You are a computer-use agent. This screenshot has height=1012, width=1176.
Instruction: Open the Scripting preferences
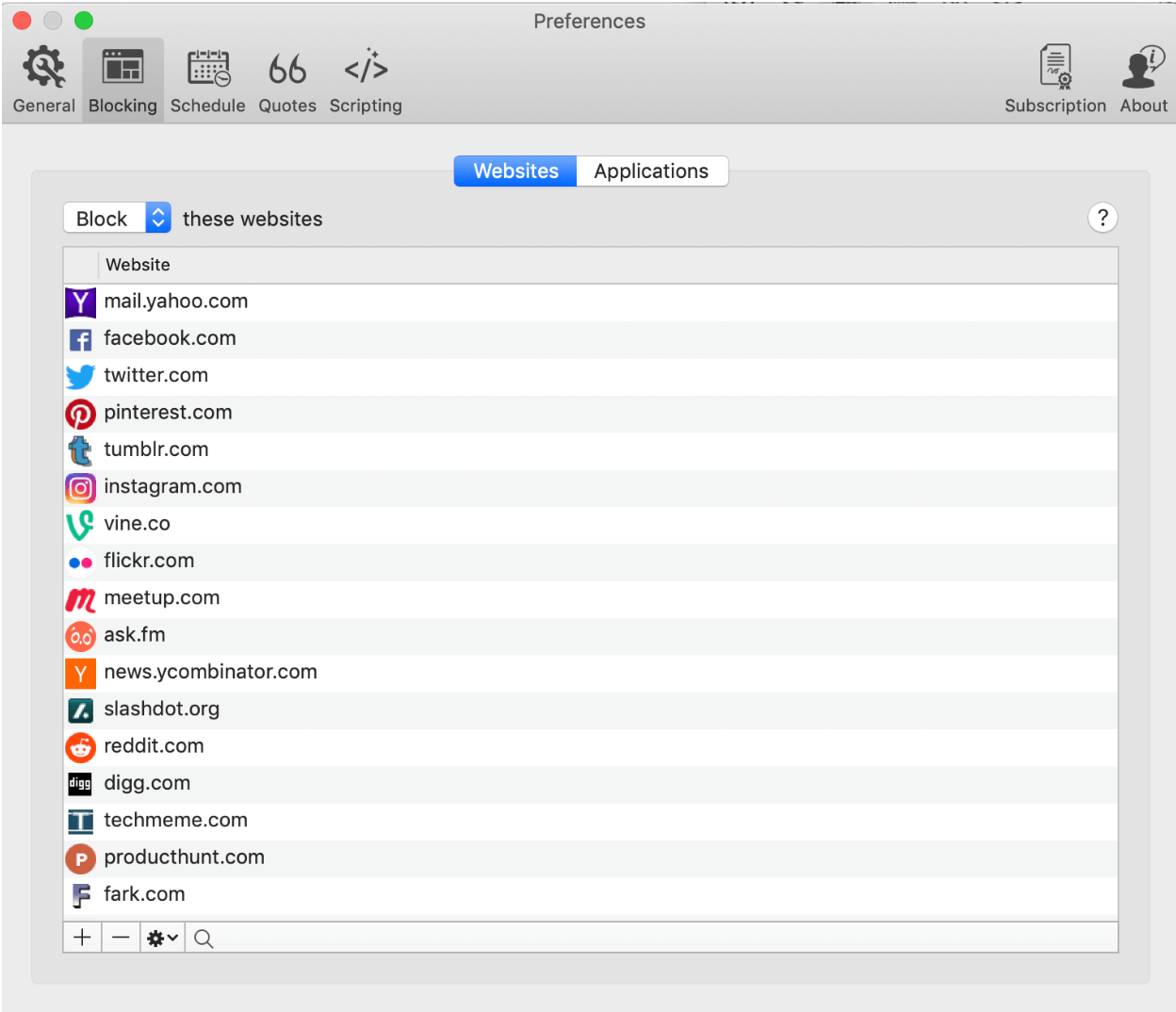(365, 79)
